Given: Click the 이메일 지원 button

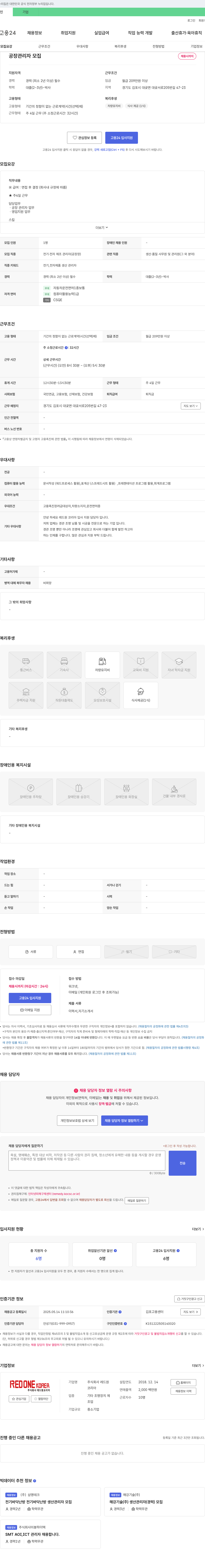Looking at the screenshot, I should click(x=30, y=1010).
